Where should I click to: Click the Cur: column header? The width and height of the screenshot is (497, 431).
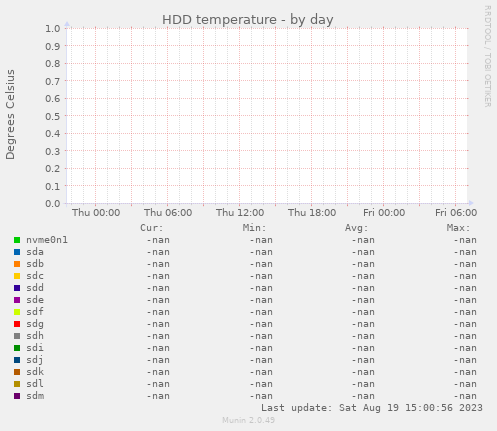152,228
